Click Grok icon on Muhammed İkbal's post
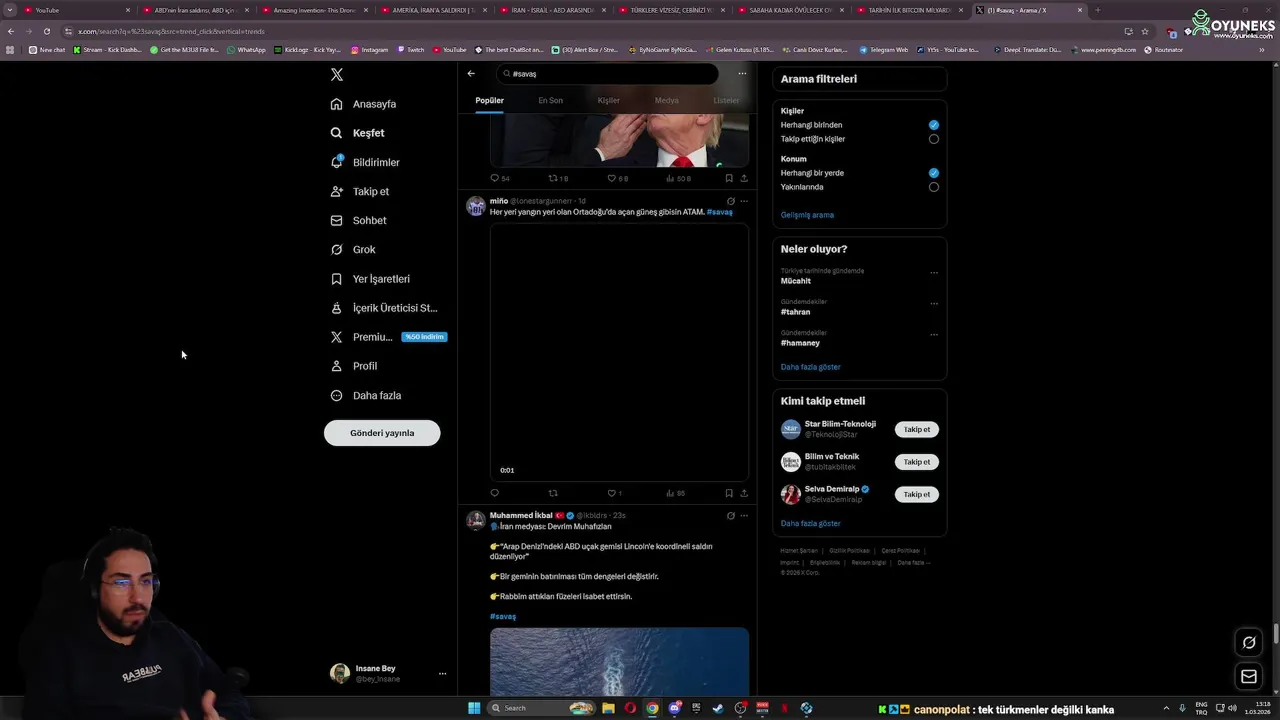 (x=731, y=516)
